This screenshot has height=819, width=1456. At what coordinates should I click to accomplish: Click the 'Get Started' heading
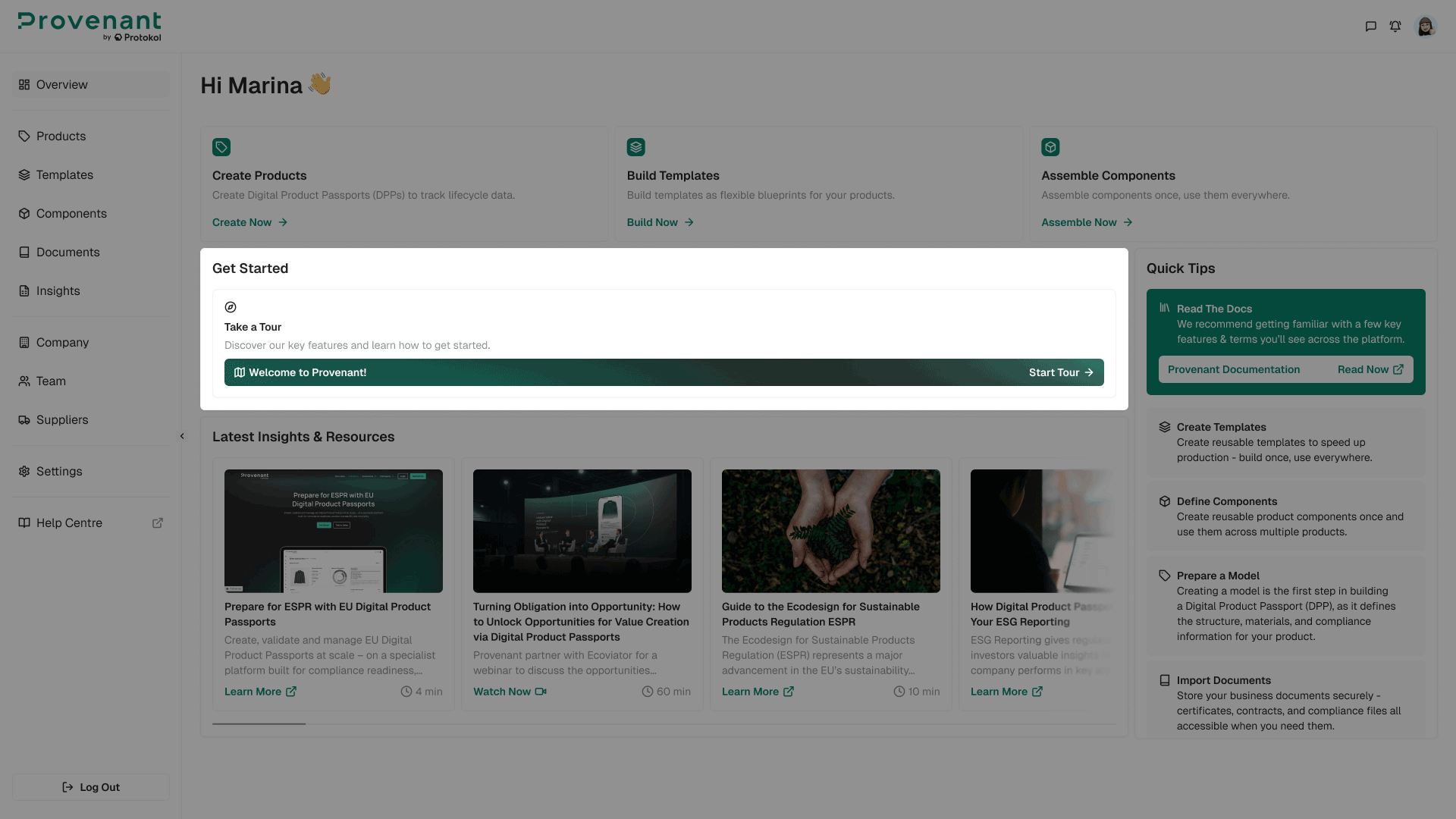[250, 268]
